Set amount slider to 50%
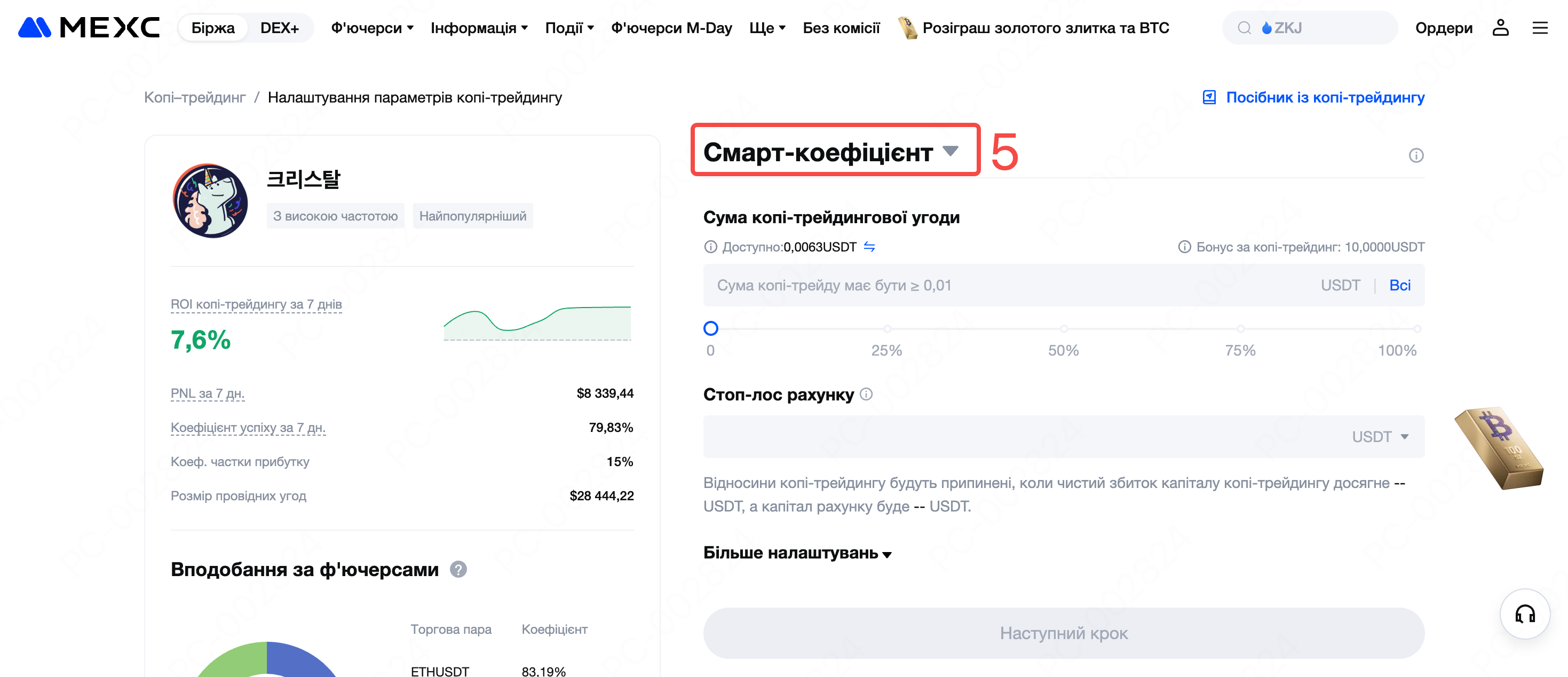1568x677 pixels. coord(1064,329)
